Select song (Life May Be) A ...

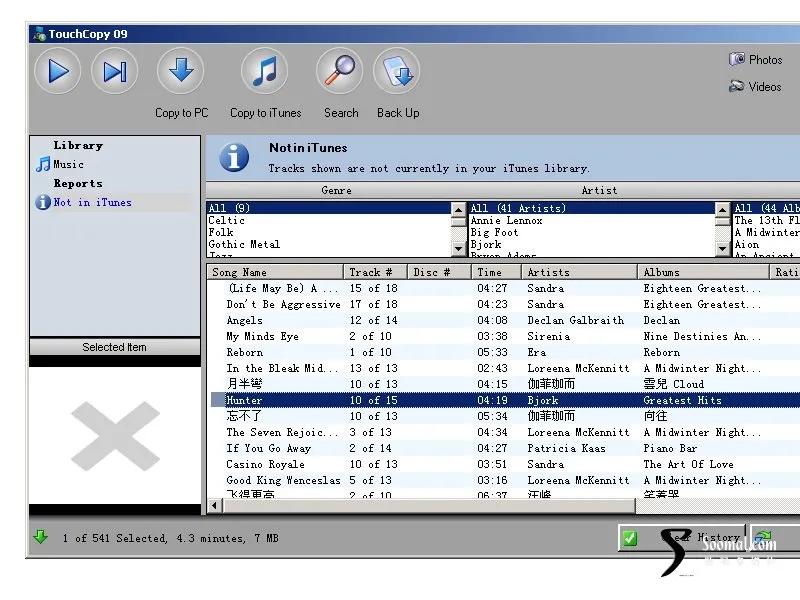coord(283,288)
